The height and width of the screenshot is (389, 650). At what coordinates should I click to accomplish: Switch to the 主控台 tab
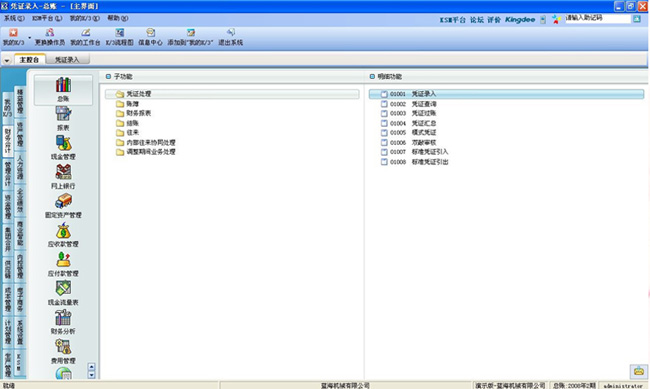tap(29, 60)
